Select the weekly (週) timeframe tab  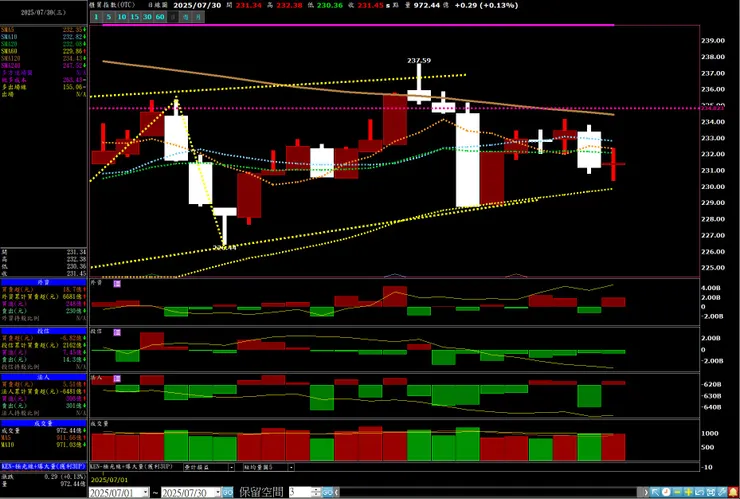click(185, 17)
